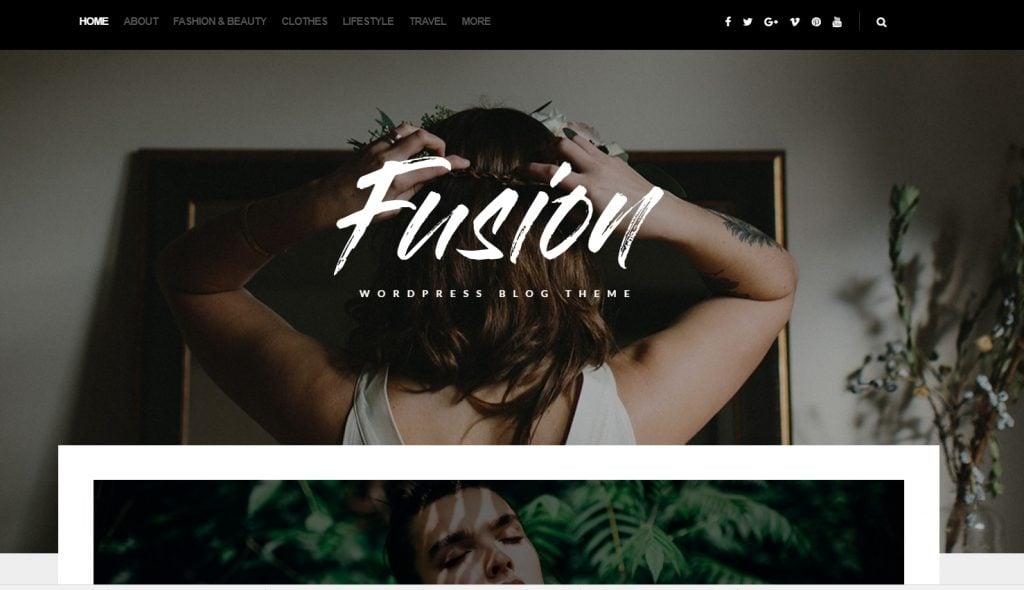
Task: Open the YouTube social icon
Action: (837, 22)
